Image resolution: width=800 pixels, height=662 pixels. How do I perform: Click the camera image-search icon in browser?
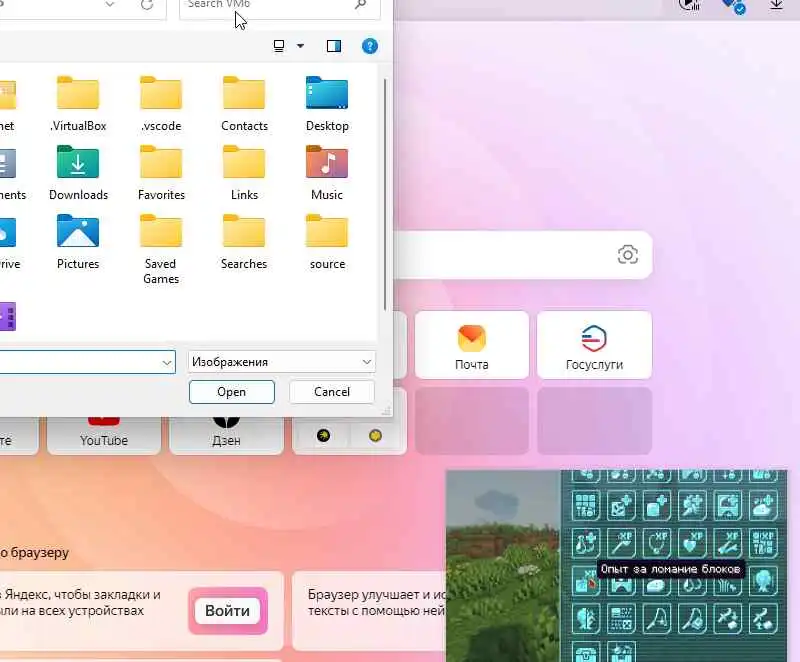(628, 254)
